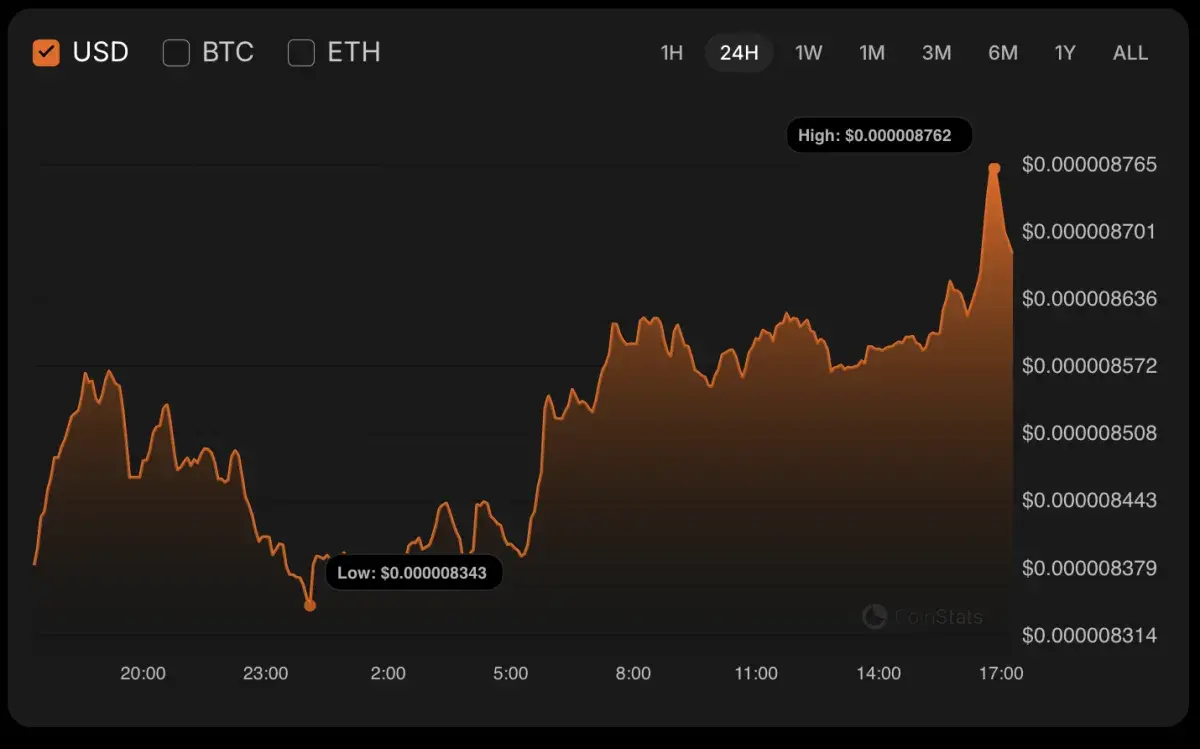Switch to the 1M timeframe
The image size is (1200, 749).
871,53
